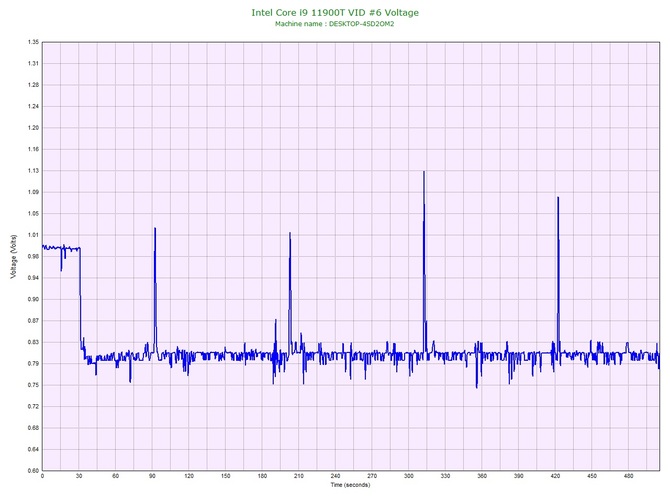The width and height of the screenshot is (670, 502).
Task: Click the 450 seconds x-axis label
Action: [592, 476]
